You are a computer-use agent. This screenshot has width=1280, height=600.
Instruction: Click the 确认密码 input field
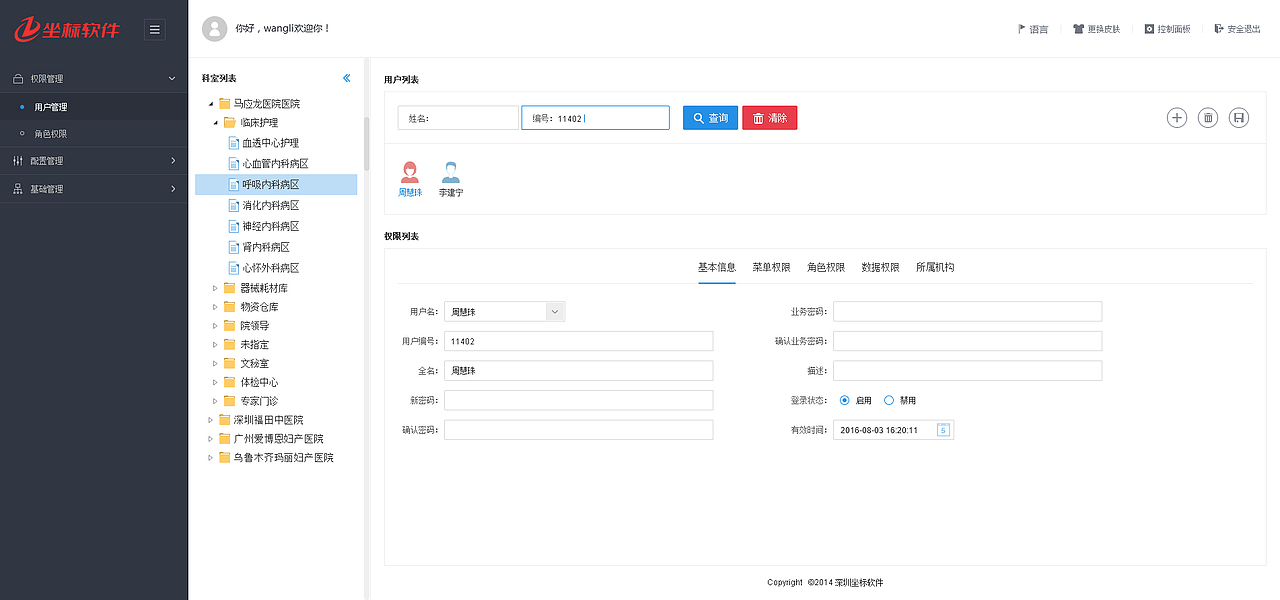579,430
